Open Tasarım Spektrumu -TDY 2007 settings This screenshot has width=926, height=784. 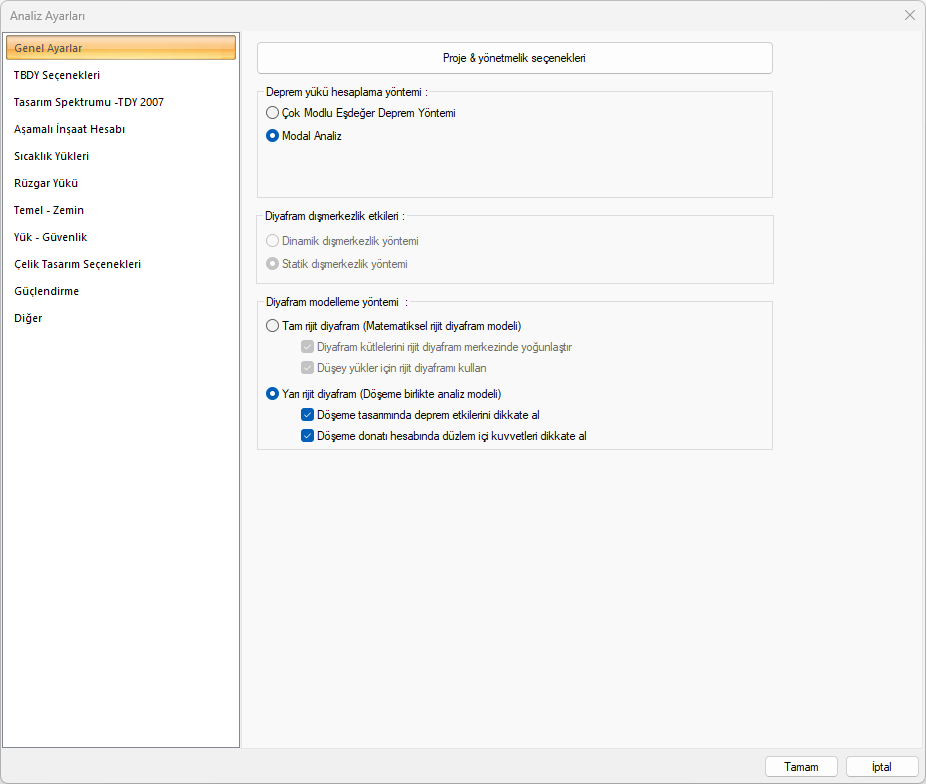pyautogui.click(x=89, y=102)
